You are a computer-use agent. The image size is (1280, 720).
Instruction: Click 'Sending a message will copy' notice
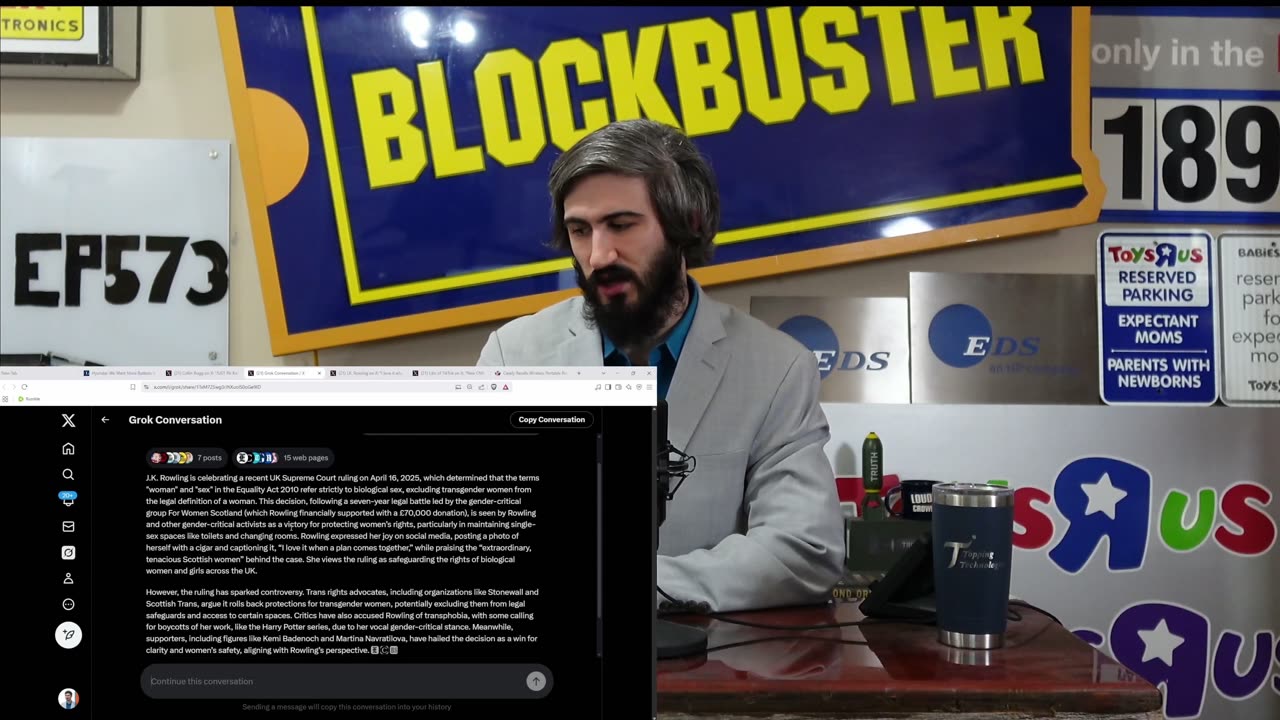pyautogui.click(x=346, y=707)
